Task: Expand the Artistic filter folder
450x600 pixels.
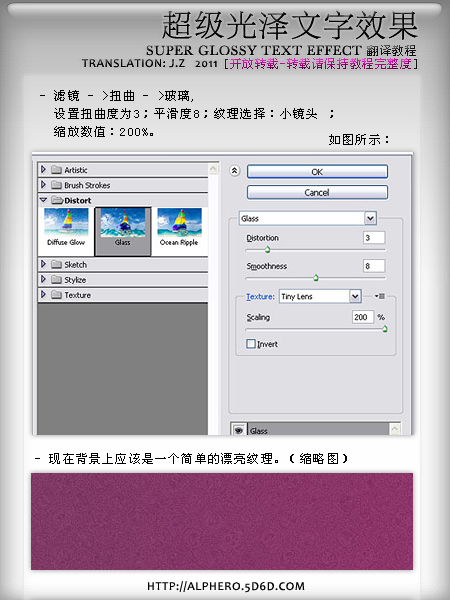Action: pyautogui.click(x=43, y=169)
